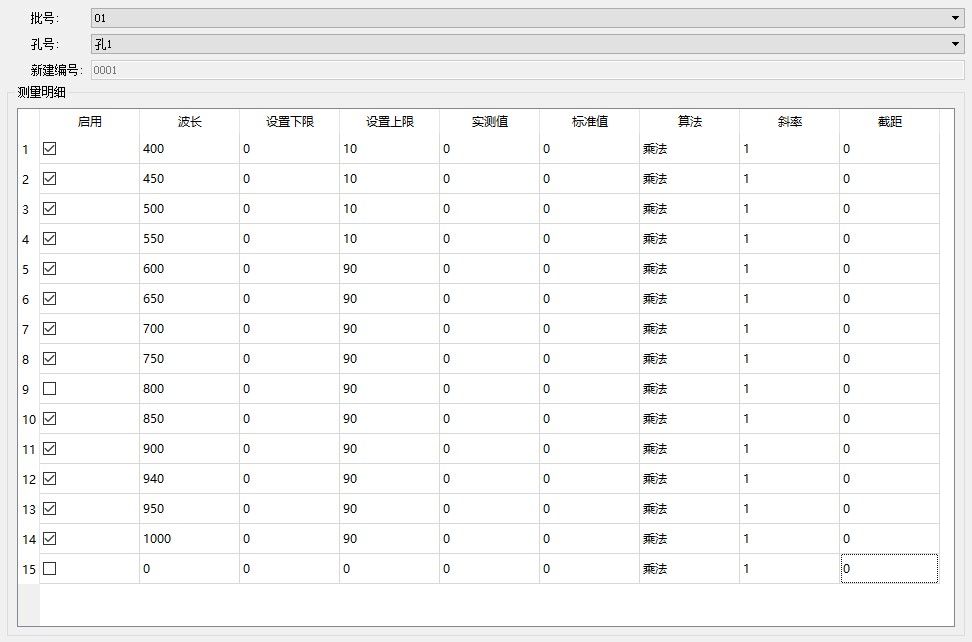
Task: Toggle the checkbox for wavelength 1000
Action: pos(50,538)
